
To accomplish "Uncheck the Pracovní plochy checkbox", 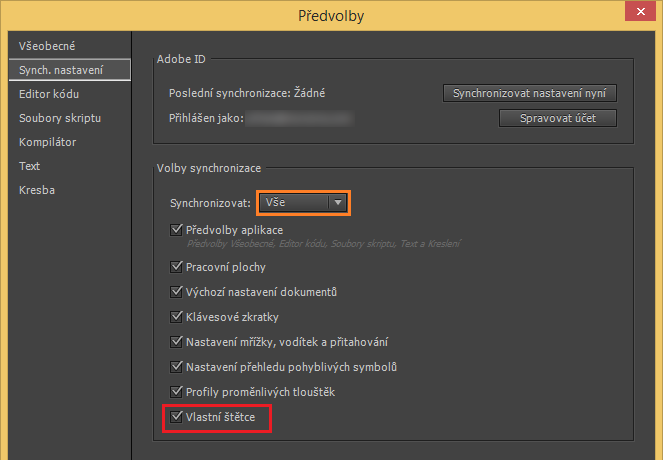I will click(178, 268).
